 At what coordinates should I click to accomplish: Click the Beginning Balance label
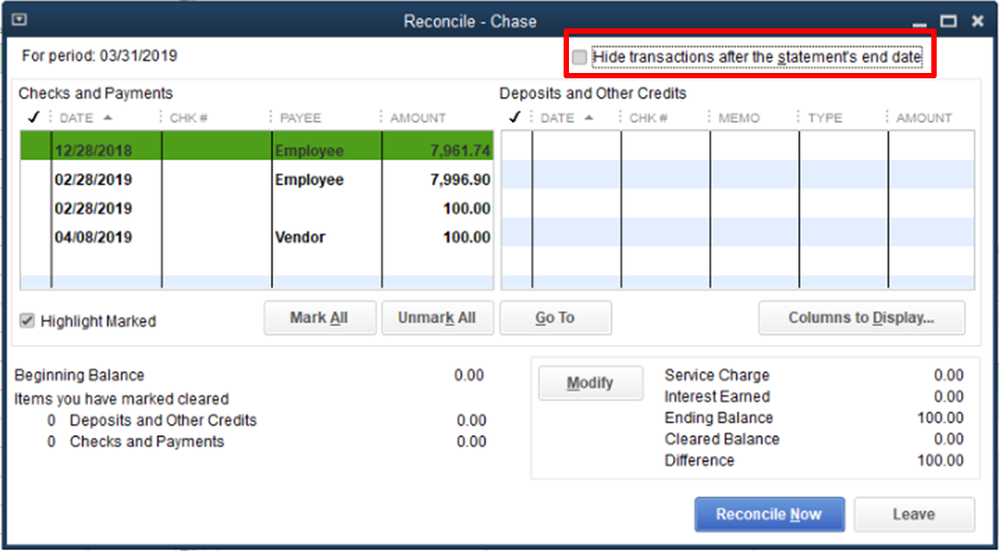pos(79,375)
